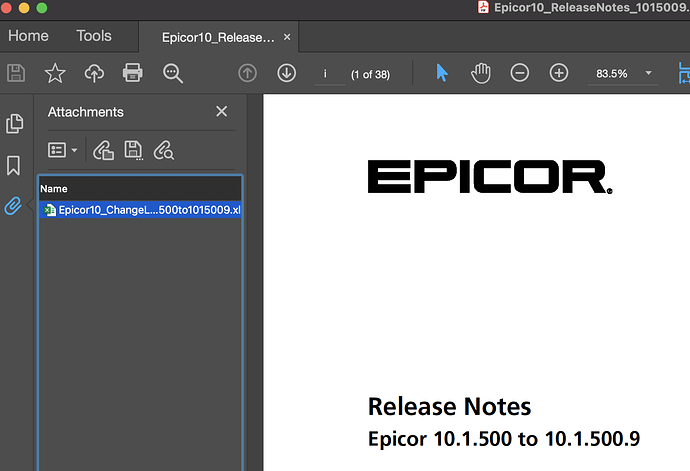Image resolution: width=690 pixels, height=471 pixels.
Task: Click the Name column header
Action: tap(140, 188)
